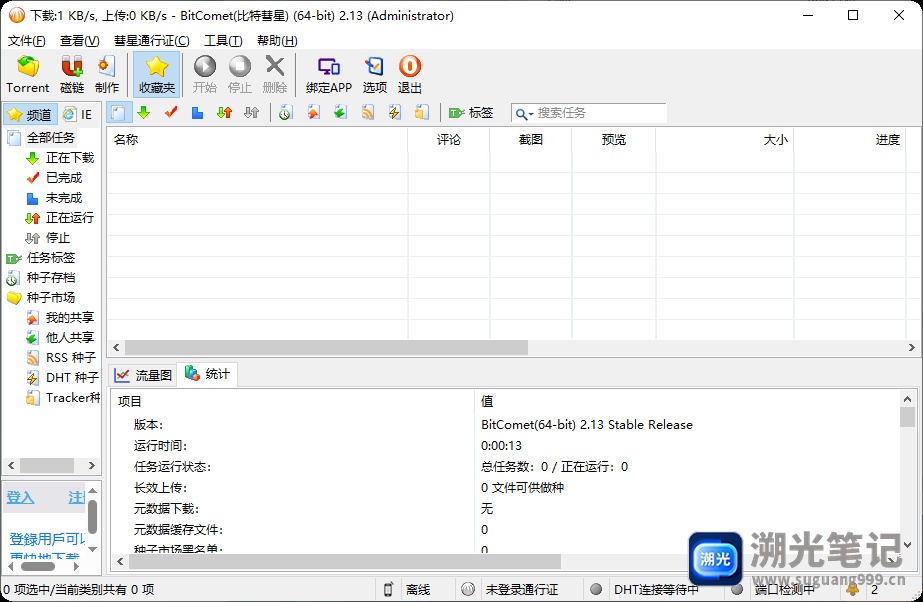Open the 标签 tags button

point(471,112)
